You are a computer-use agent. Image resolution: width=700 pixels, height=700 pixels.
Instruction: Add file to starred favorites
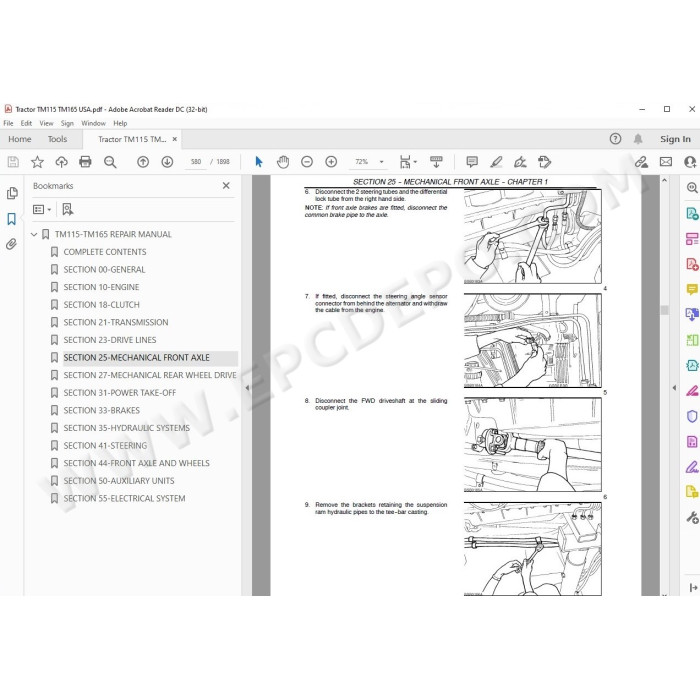pos(37,162)
